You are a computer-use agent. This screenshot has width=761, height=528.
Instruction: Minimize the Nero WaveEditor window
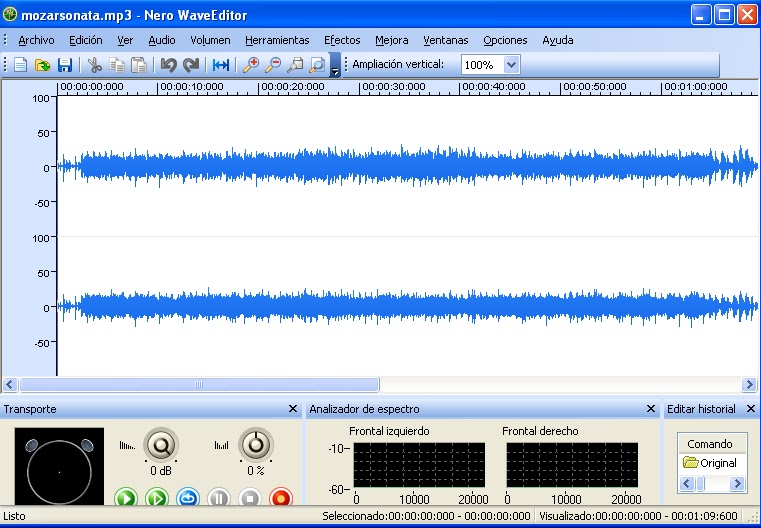click(700, 15)
